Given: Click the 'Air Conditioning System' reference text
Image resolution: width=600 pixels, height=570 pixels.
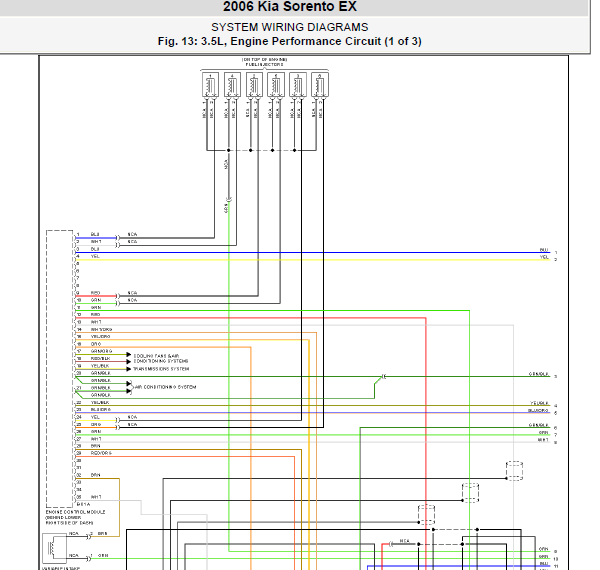Looking at the screenshot, I should (165, 387).
